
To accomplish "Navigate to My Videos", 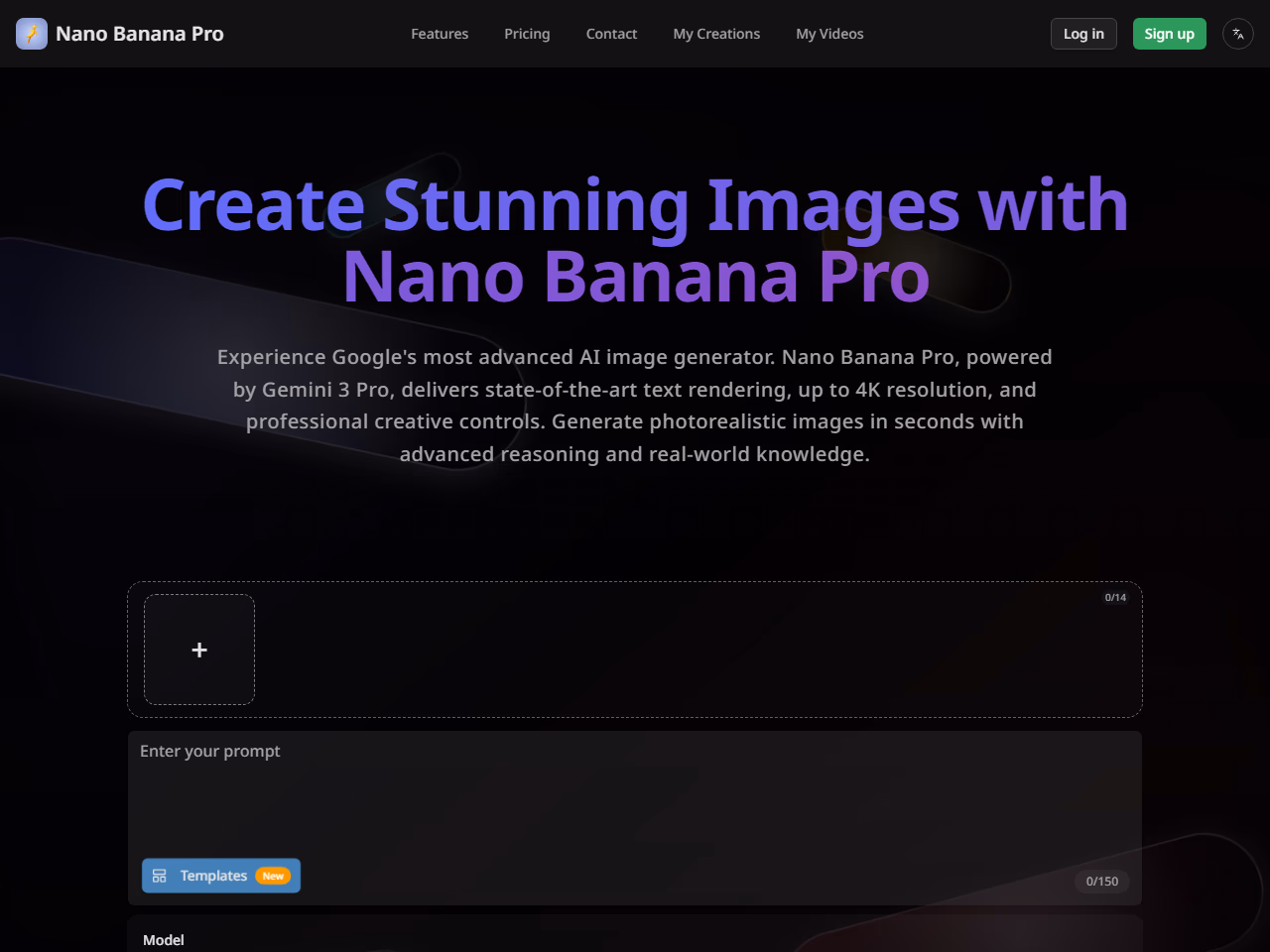I will point(829,34).
